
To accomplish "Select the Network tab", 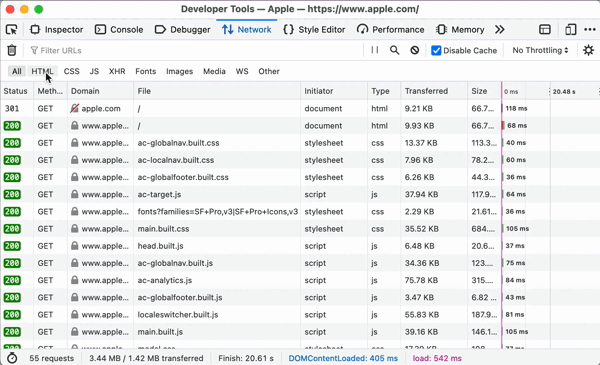I will (247, 29).
